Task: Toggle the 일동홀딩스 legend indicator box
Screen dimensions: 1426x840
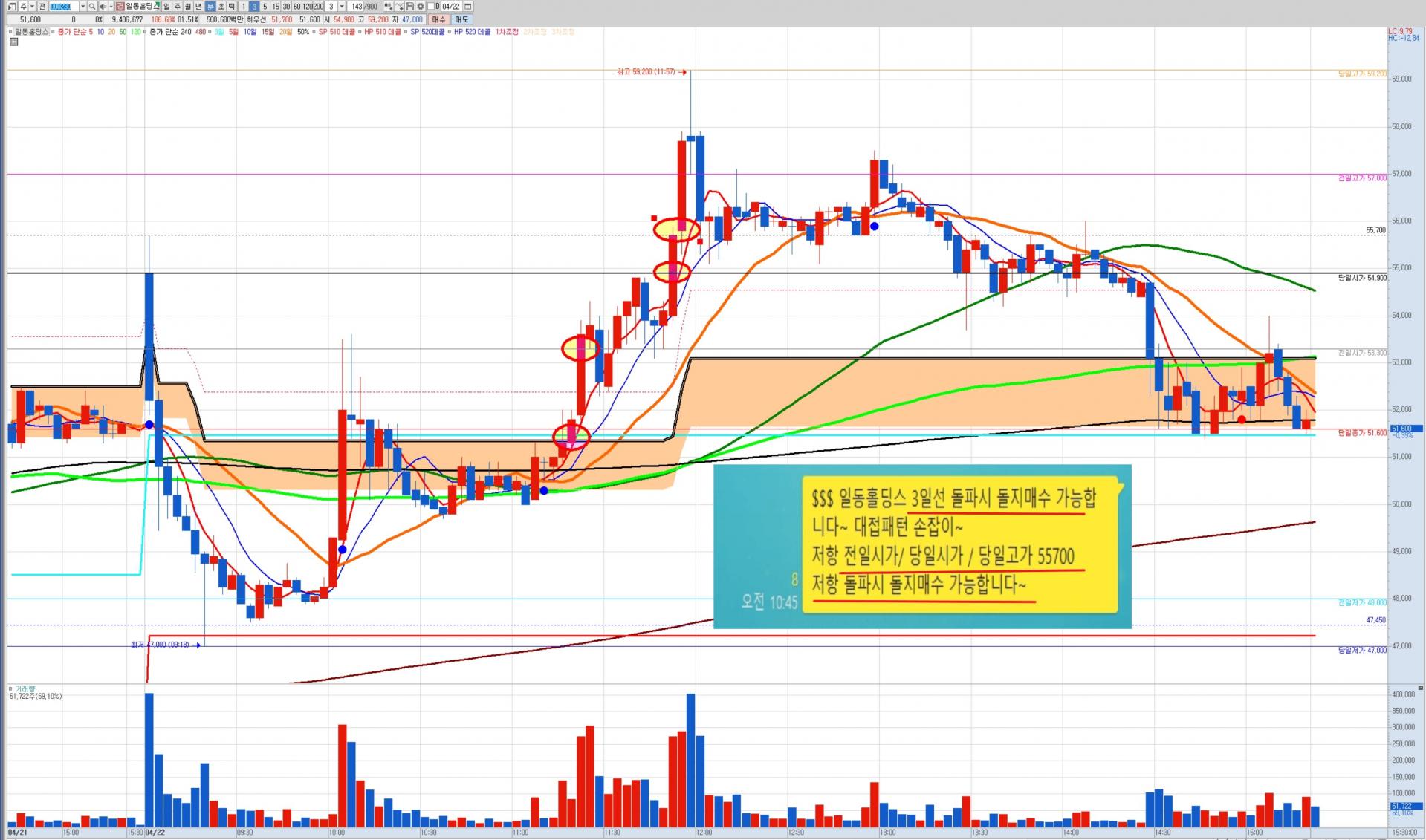Action: point(10,32)
